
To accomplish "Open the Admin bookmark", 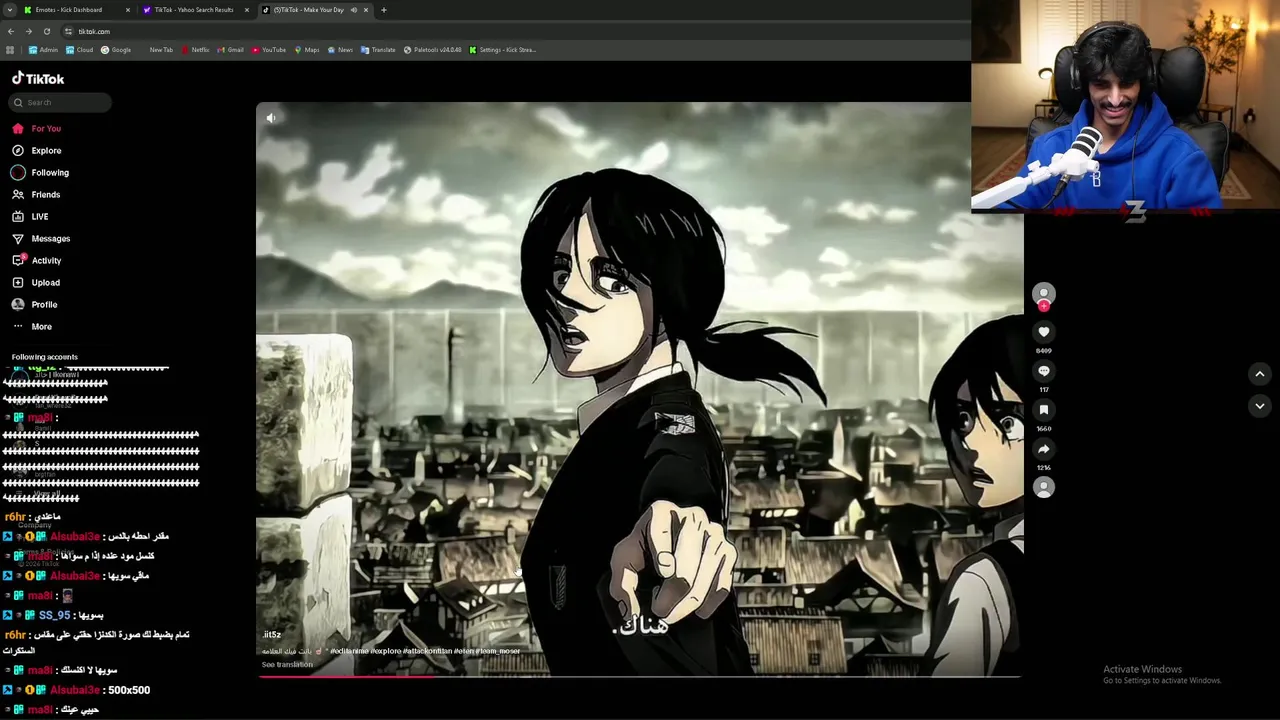I will (x=43, y=50).
